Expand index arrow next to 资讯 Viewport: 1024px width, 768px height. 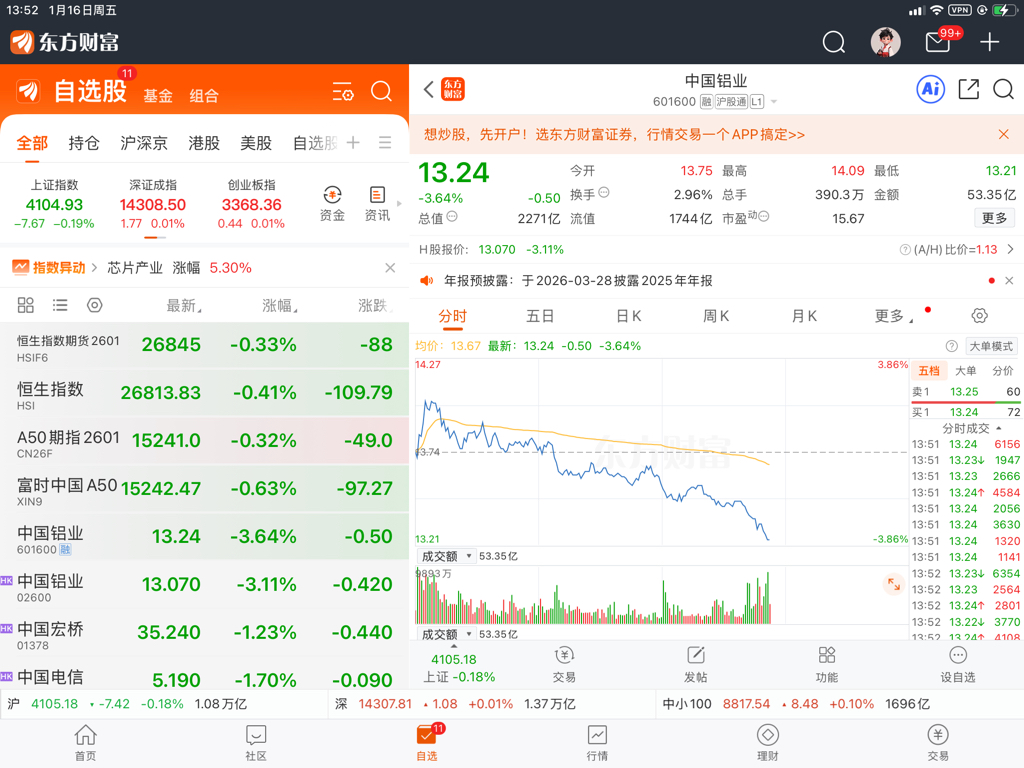tap(400, 204)
